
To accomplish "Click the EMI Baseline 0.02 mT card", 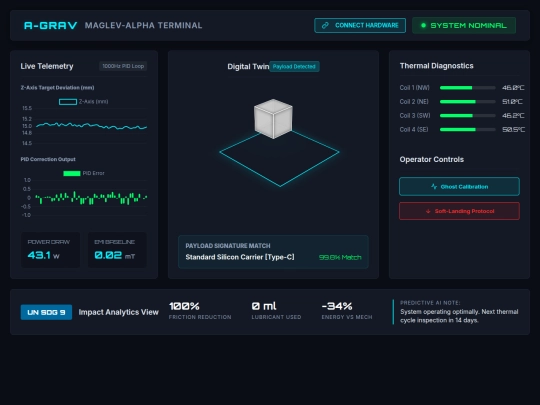I will point(117,250).
